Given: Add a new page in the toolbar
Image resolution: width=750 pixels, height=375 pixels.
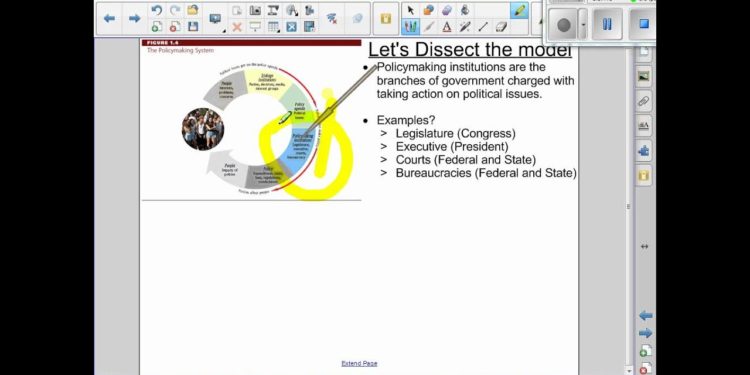Looking at the screenshot, I should click(156, 27).
